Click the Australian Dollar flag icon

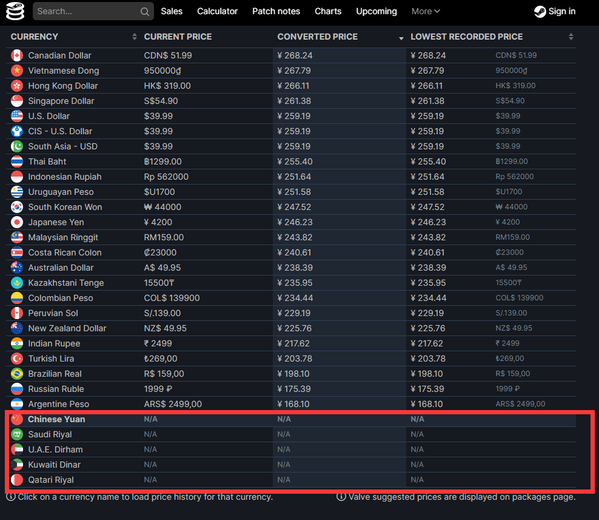[x=17, y=268]
